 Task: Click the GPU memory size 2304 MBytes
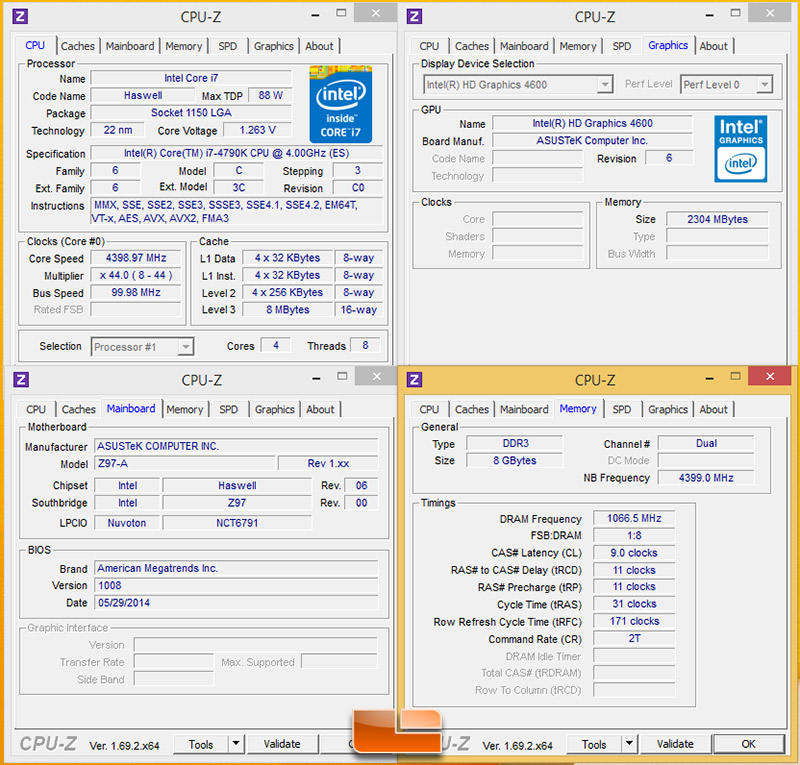coord(717,219)
